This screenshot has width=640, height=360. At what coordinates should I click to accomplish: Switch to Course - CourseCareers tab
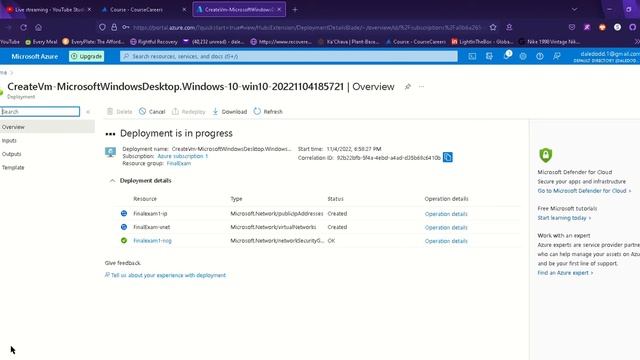[143, 9]
